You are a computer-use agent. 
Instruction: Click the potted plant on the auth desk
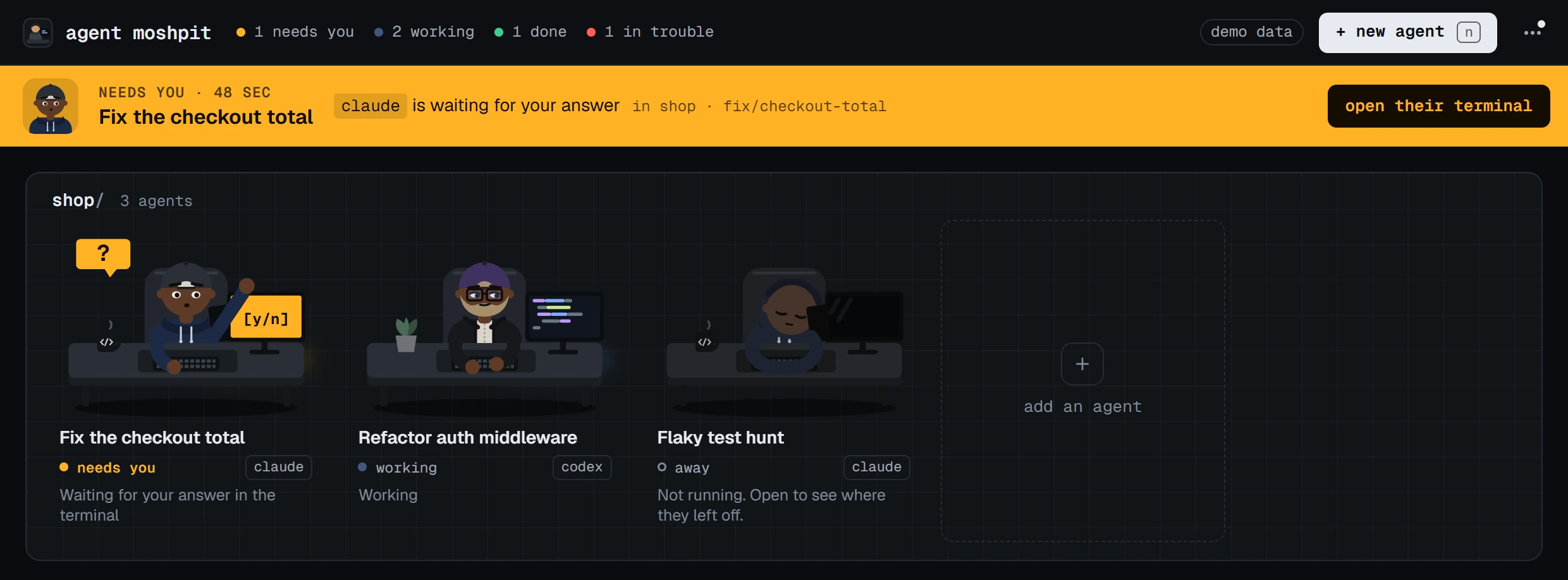click(406, 335)
